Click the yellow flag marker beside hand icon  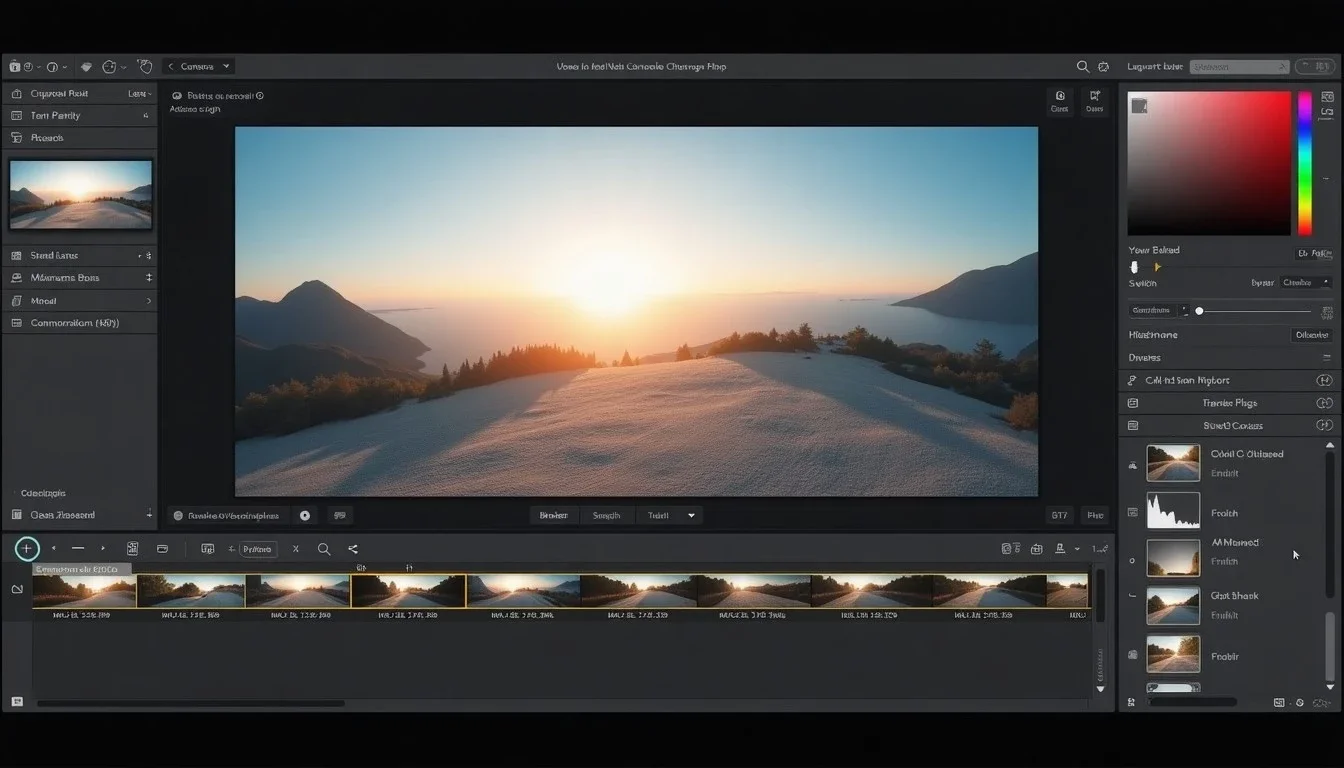1157,267
